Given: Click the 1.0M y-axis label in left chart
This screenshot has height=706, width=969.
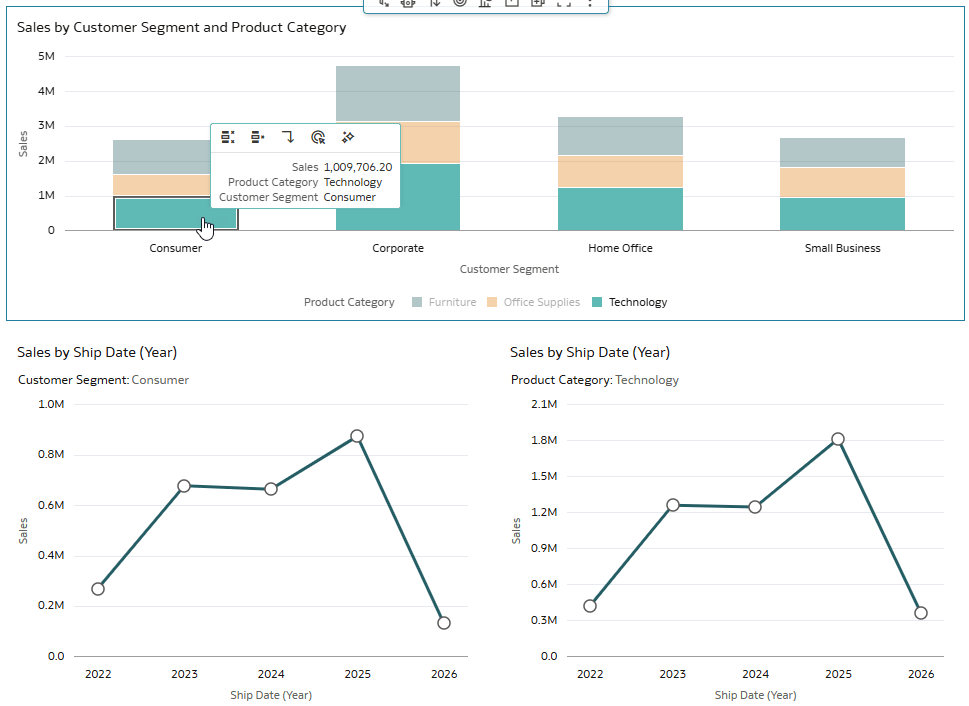Looking at the screenshot, I should [x=51, y=404].
